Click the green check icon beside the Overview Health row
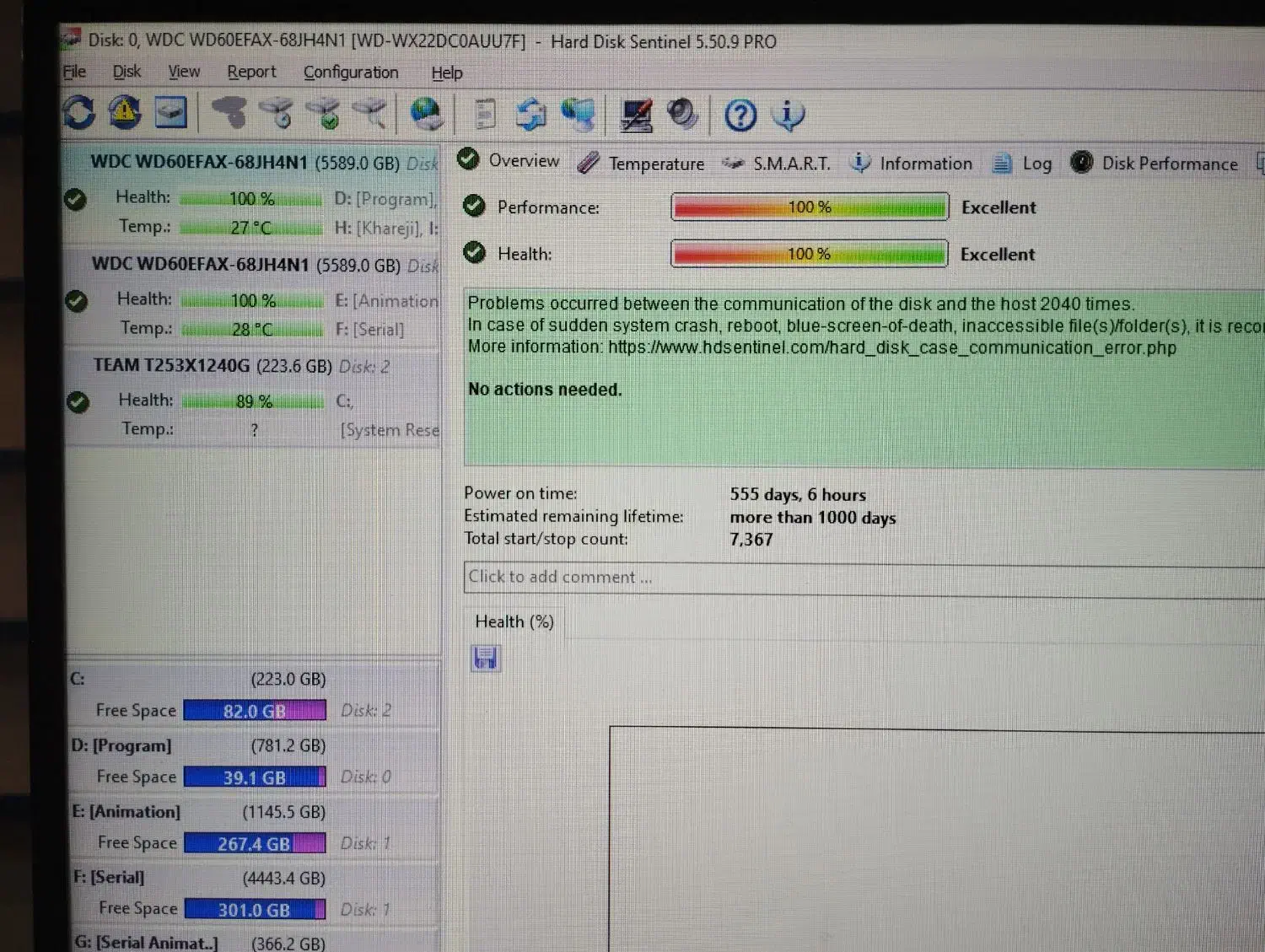 click(475, 252)
